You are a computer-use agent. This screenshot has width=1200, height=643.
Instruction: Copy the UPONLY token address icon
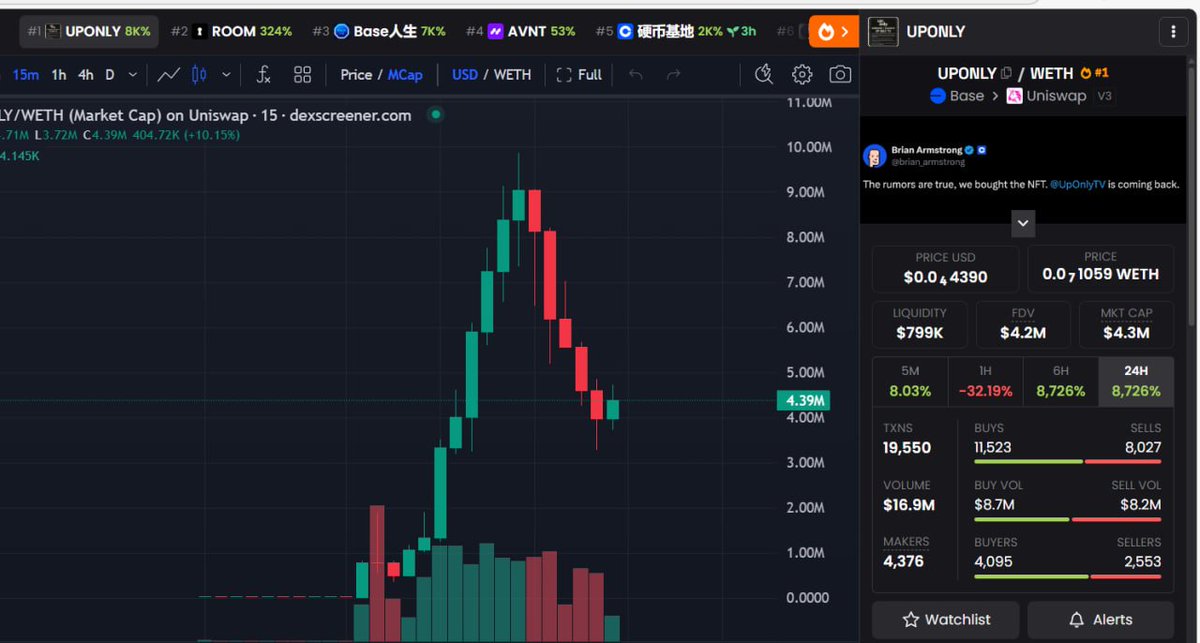[x=1007, y=74]
